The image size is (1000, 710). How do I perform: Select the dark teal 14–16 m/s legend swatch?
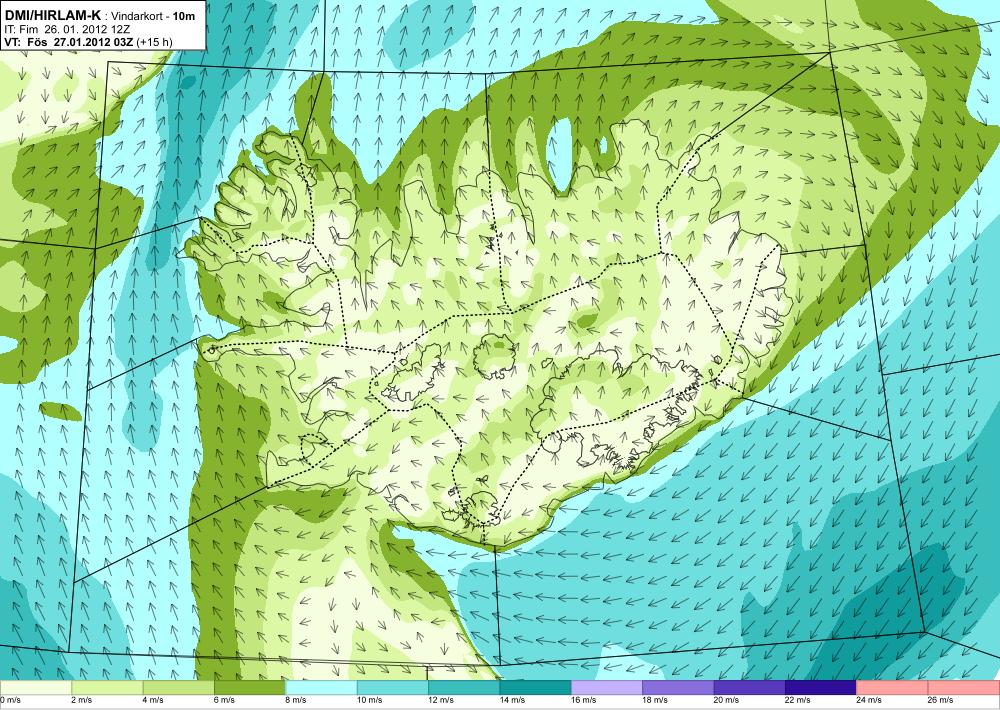[x=536, y=688]
